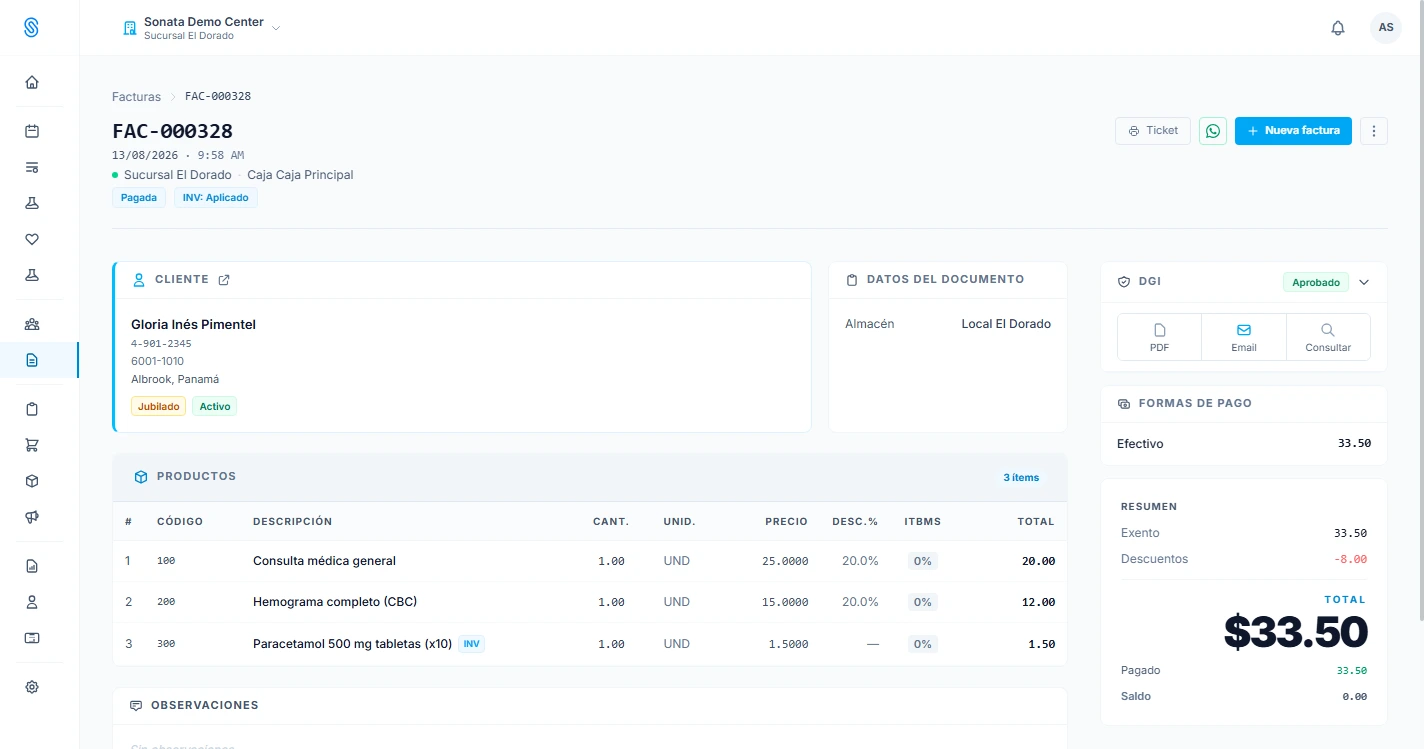Download the DGI PDF
This screenshot has height=749, width=1424.
[1159, 337]
